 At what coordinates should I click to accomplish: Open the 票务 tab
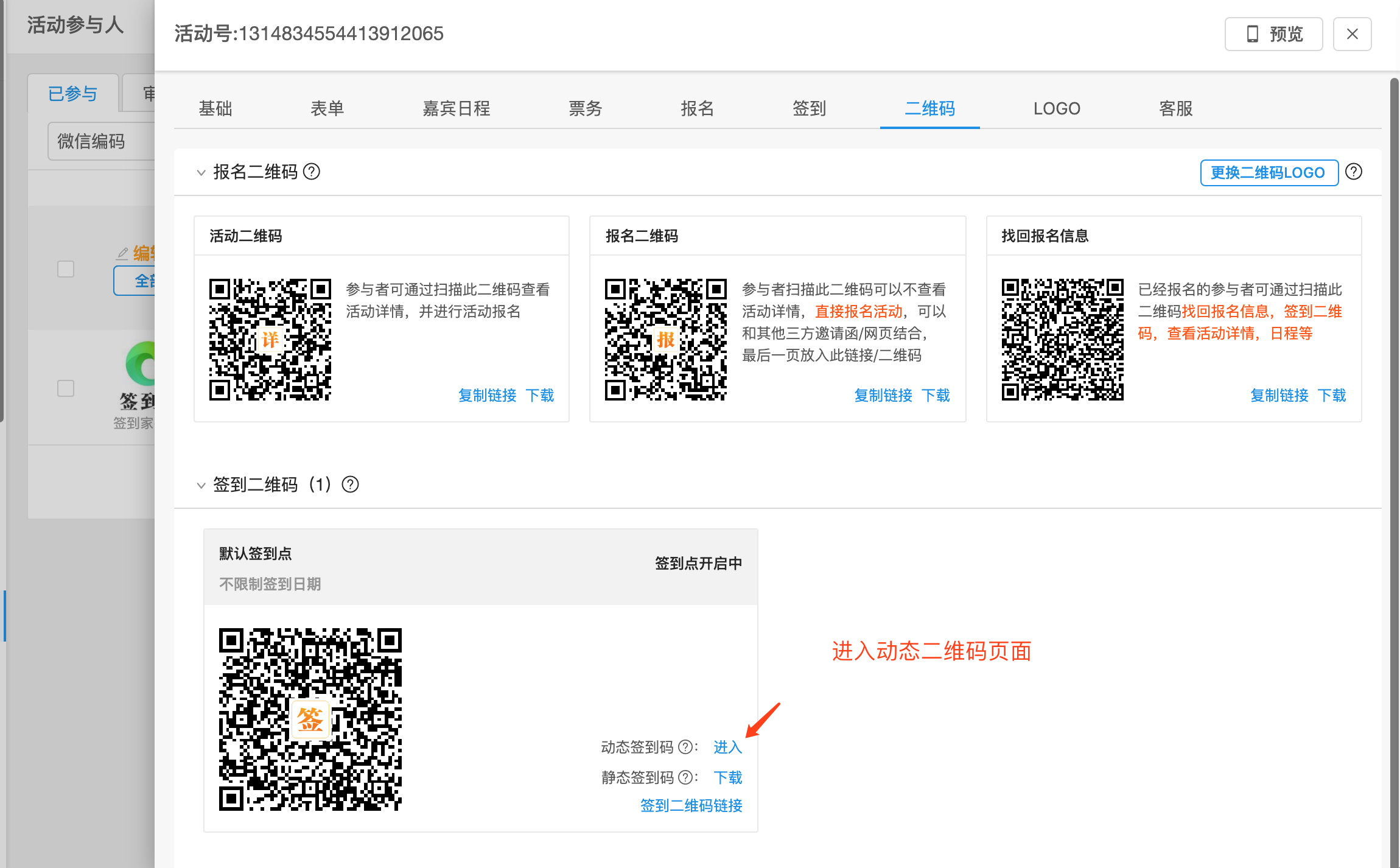click(586, 108)
